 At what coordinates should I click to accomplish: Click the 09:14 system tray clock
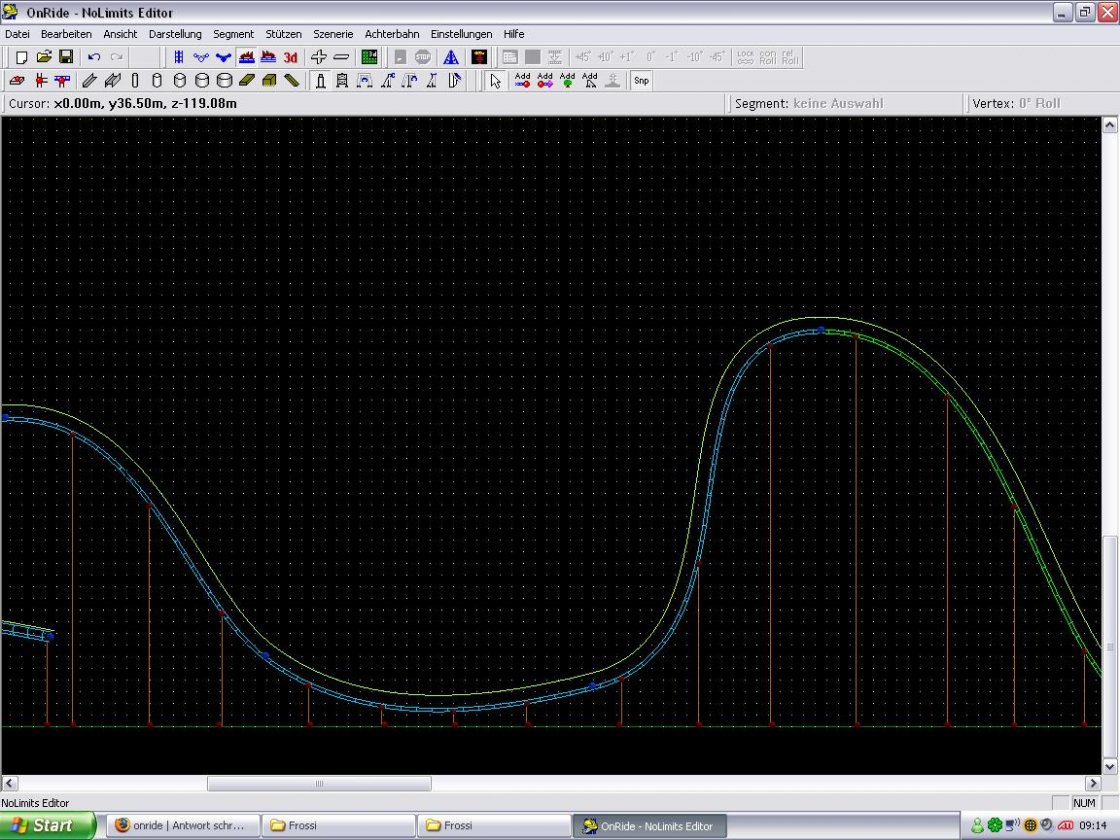(x=1093, y=826)
